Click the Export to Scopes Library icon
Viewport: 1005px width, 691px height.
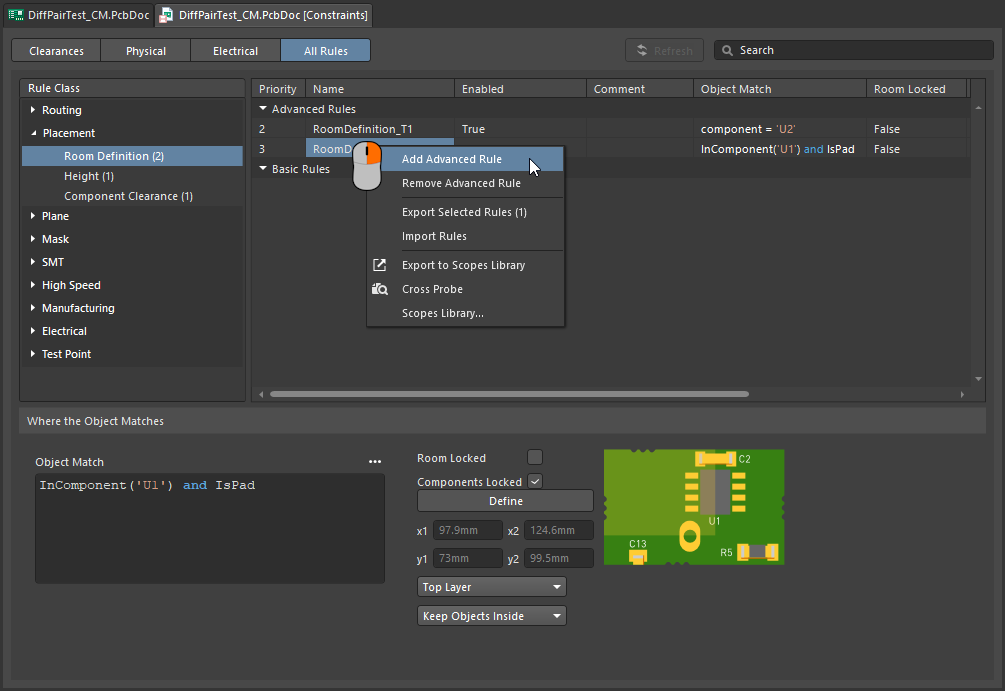click(380, 265)
